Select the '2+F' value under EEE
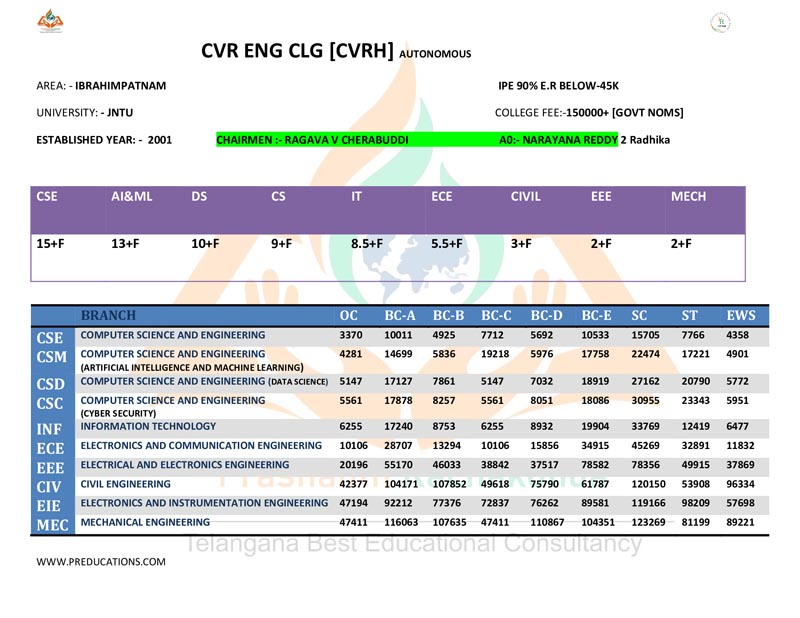 click(601, 244)
